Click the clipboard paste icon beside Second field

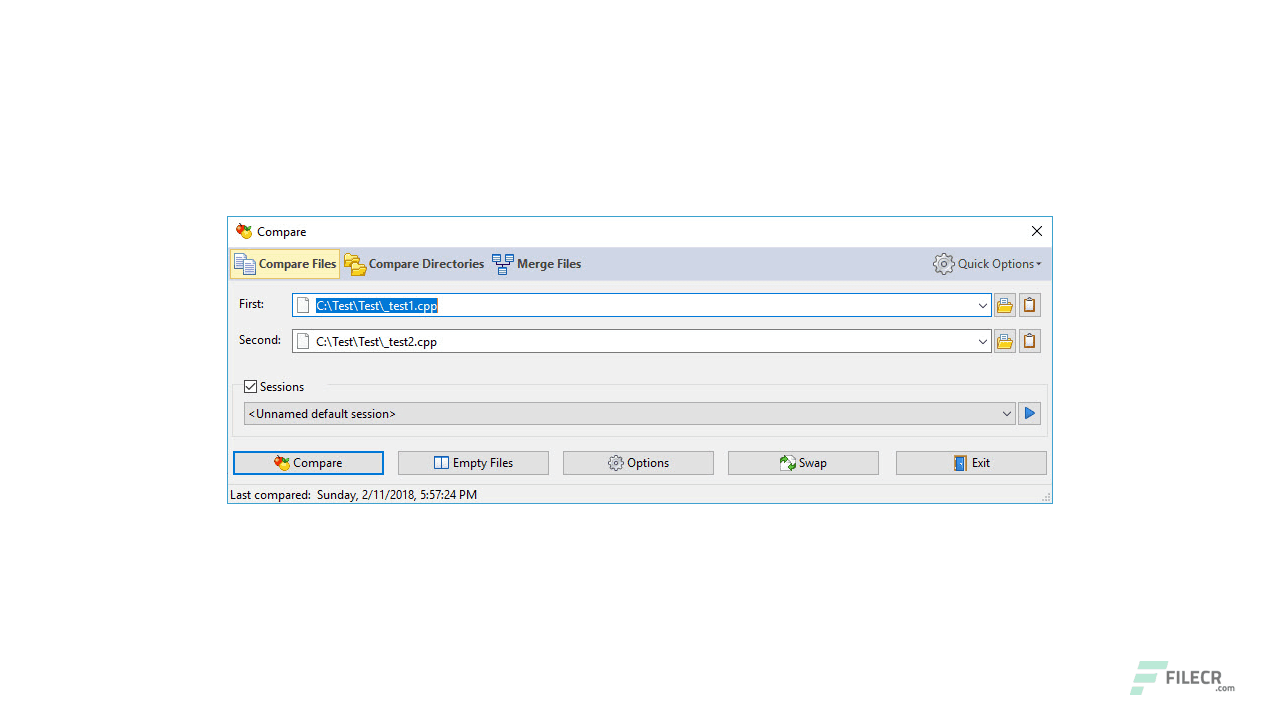tap(1029, 341)
